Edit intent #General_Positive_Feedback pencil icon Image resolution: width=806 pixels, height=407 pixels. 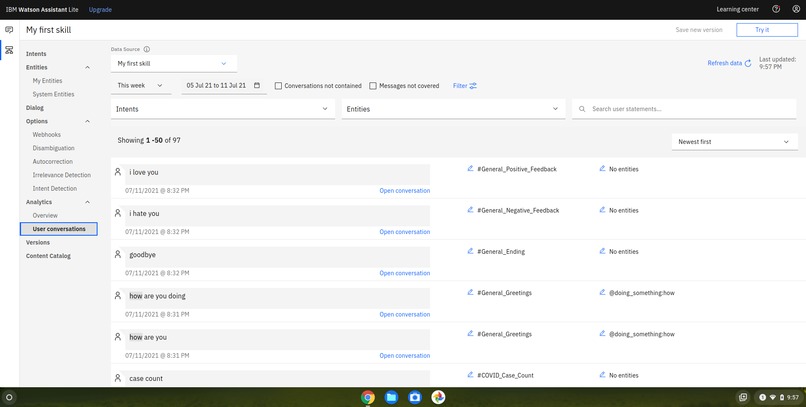click(x=470, y=168)
